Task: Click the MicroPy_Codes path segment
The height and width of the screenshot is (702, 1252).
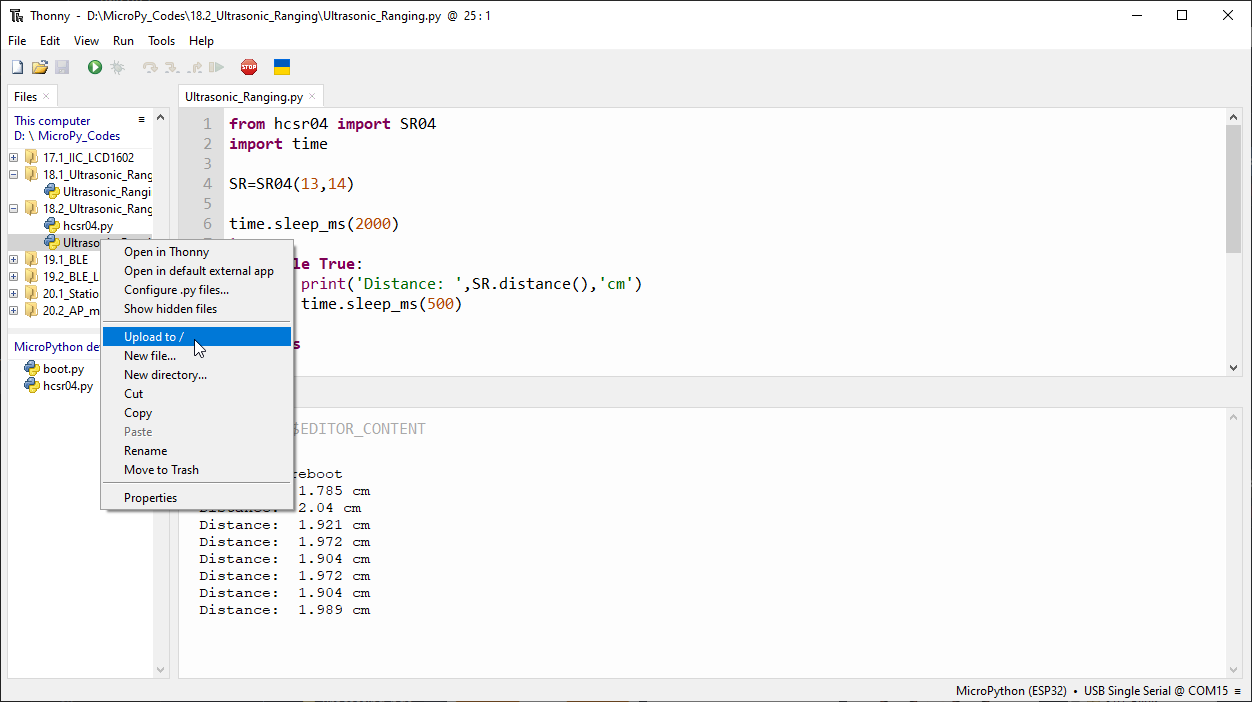Action: pos(79,136)
